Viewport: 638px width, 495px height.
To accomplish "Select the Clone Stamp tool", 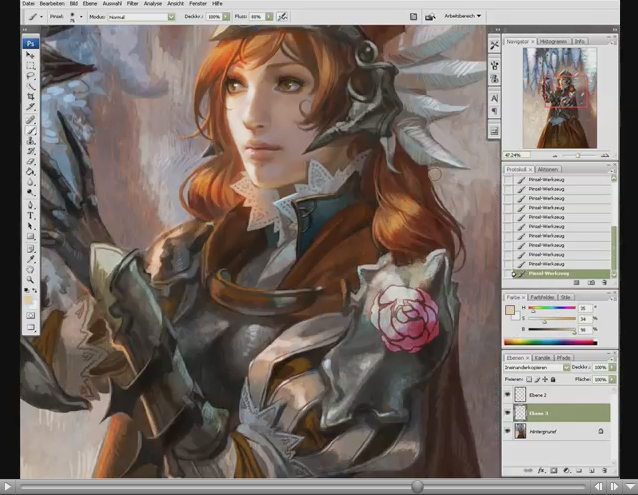I will tap(30, 141).
